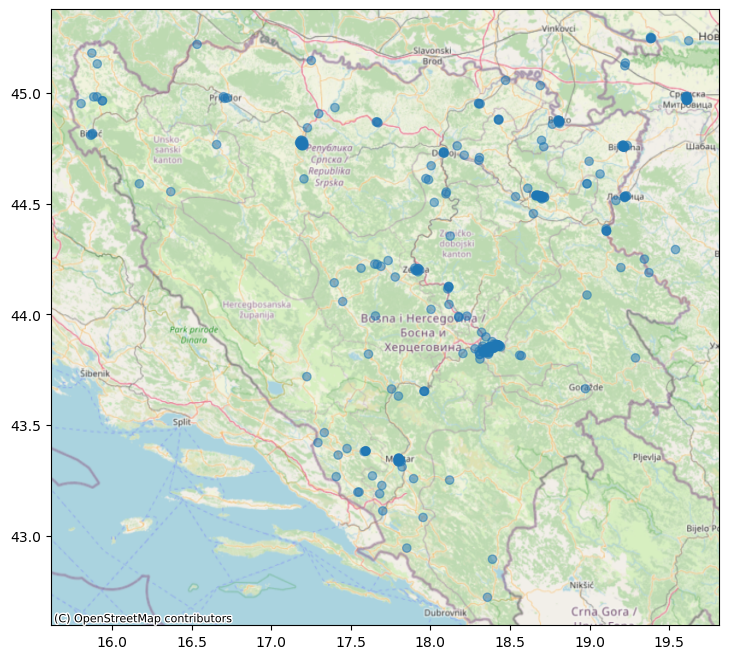Click the Republika Srpska region label

coord(329,165)
